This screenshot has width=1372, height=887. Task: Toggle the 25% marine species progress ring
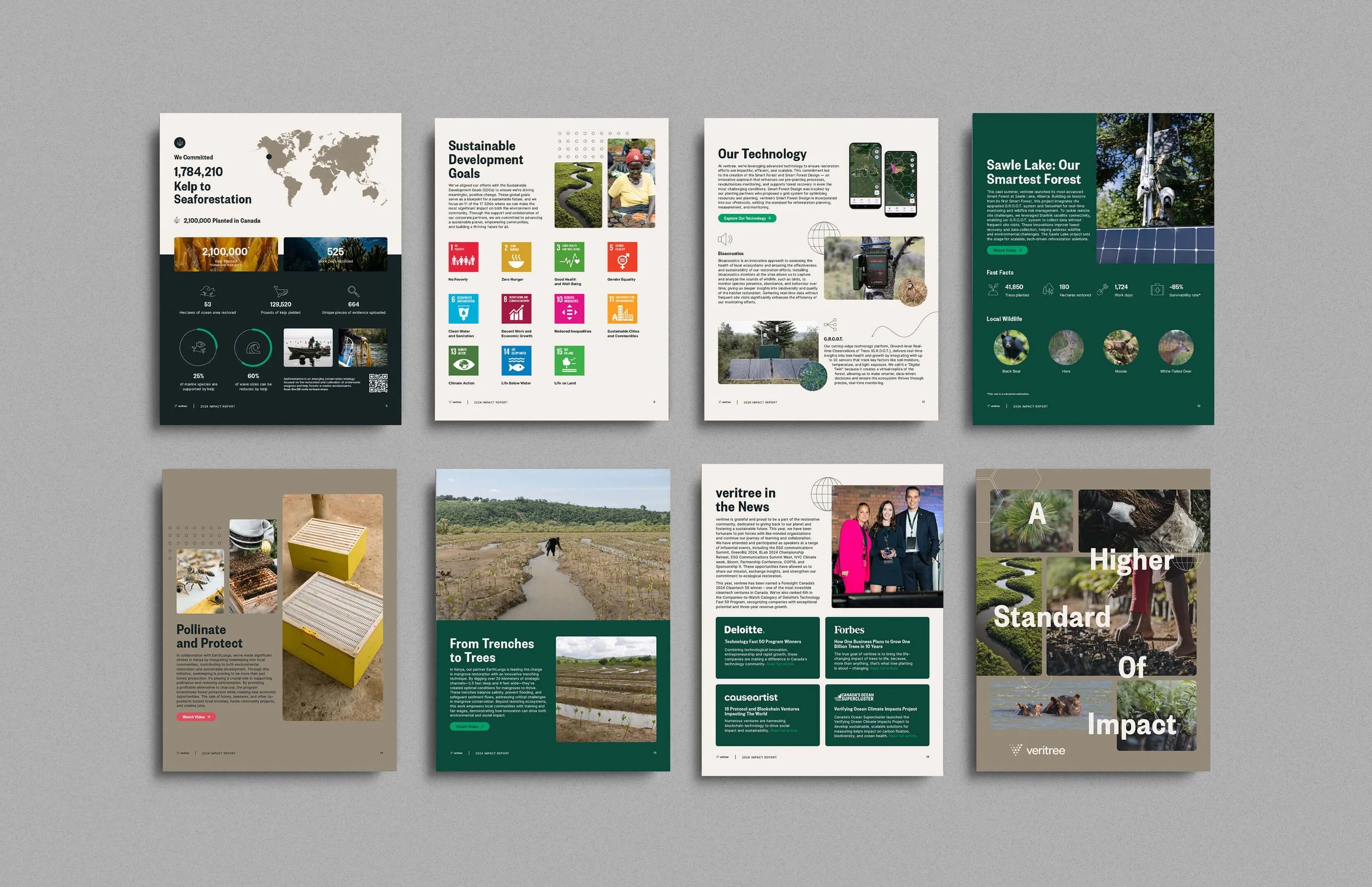point(199,347)
